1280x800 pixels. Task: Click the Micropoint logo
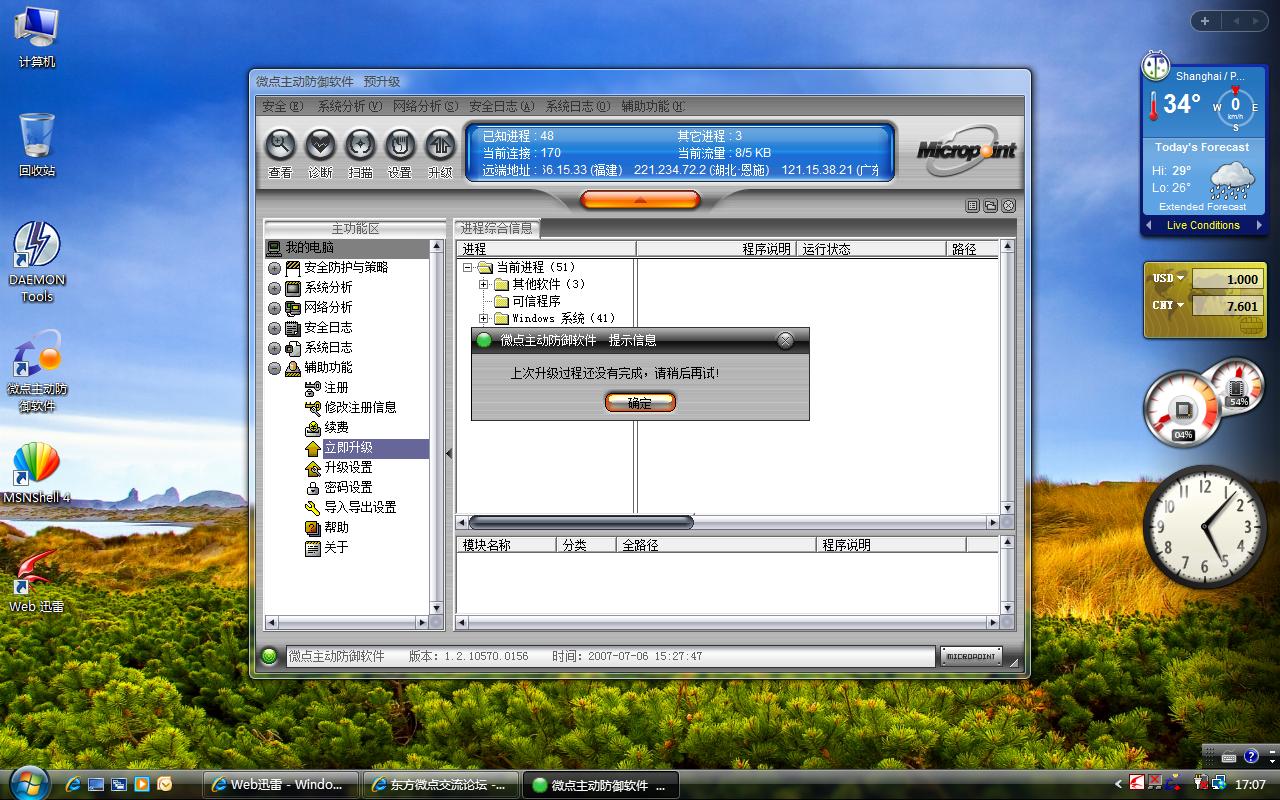click(x=966, y=151)
